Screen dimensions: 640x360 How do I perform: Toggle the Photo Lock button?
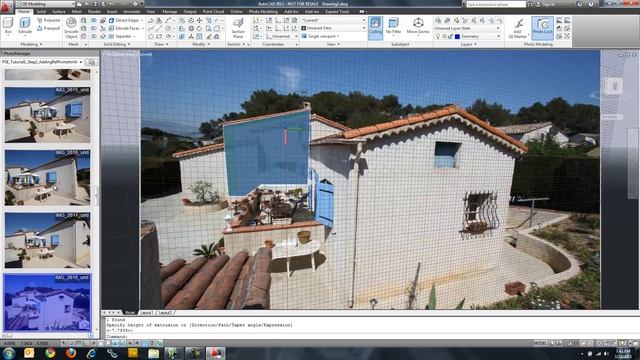(x=542, y=27)
